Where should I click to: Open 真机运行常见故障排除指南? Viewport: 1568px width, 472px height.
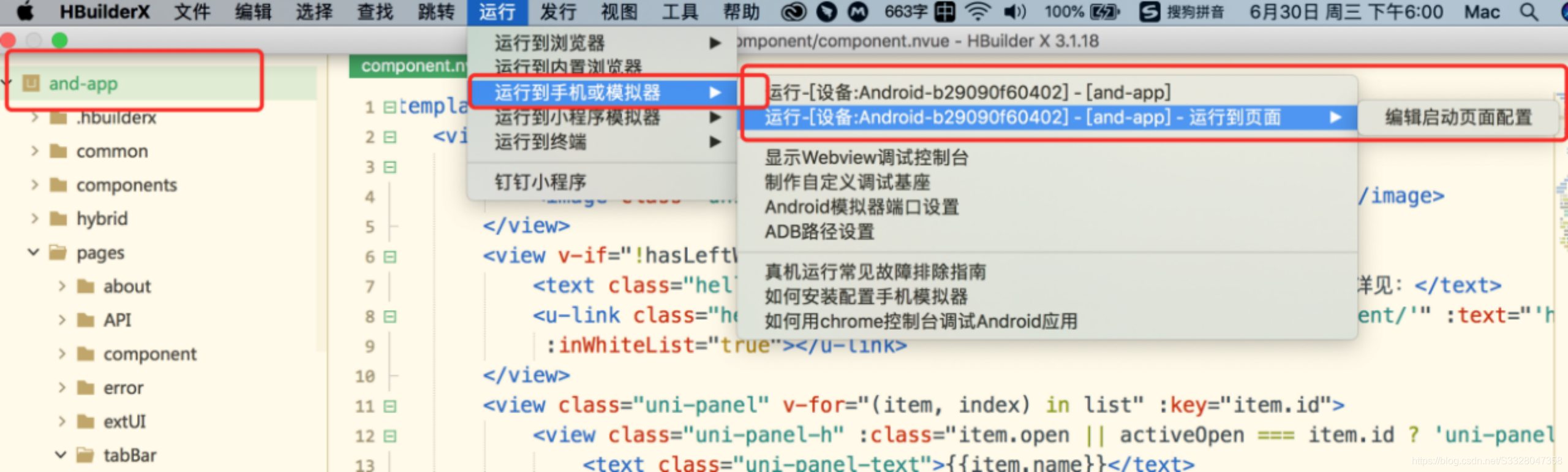[x=1047, y=272]
